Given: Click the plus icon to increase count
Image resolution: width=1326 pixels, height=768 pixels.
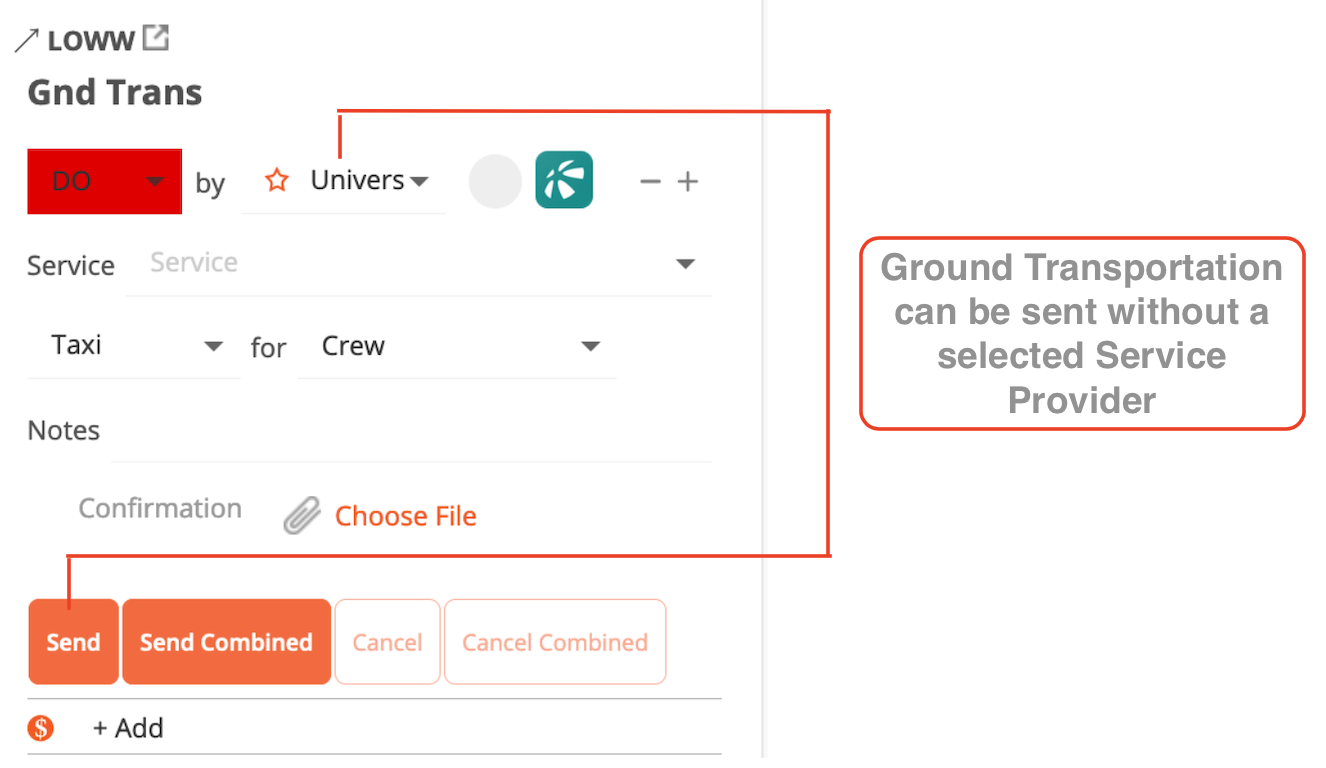Looking at the screenshot, I should pos(688,181).
